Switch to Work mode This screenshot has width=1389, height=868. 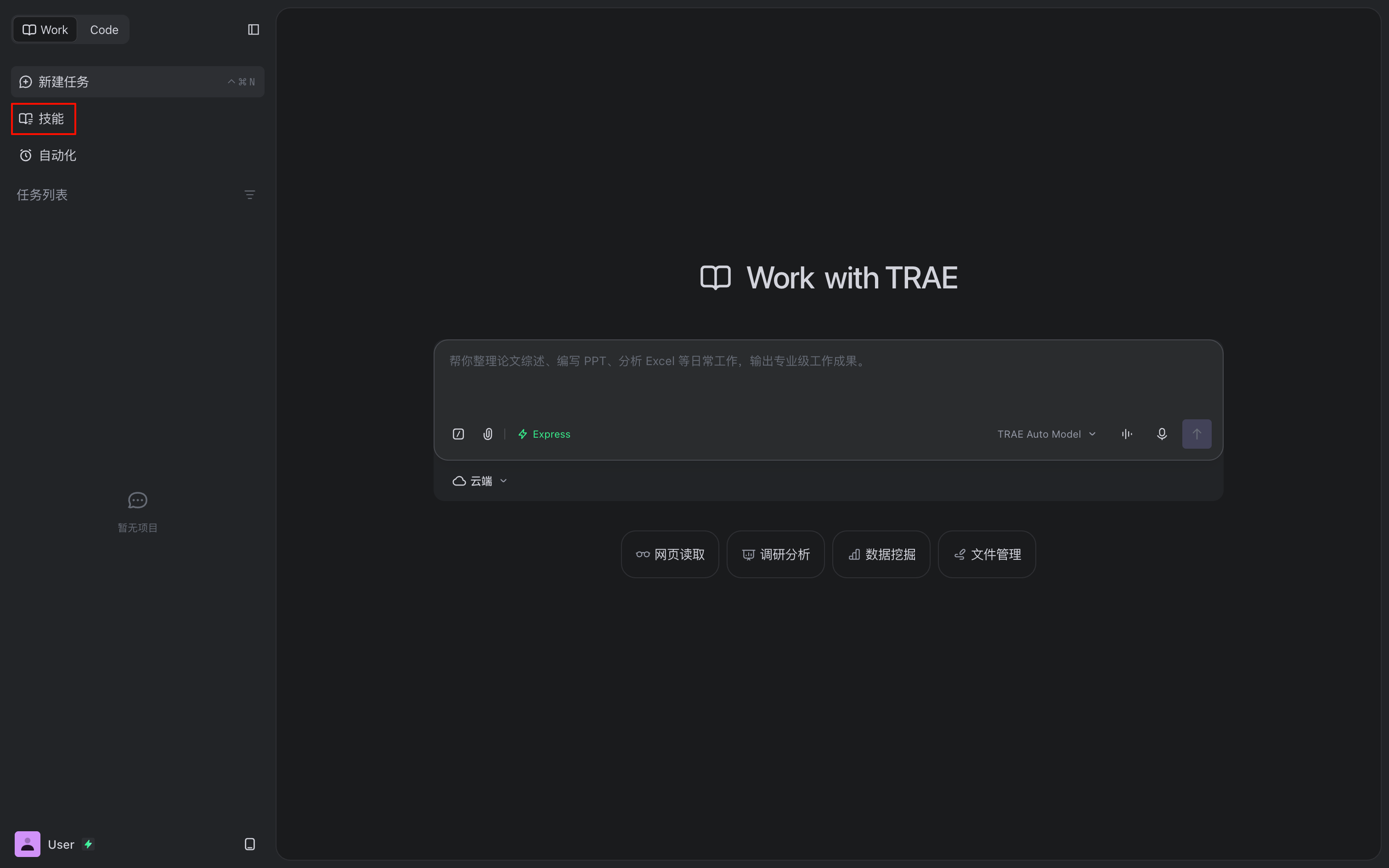pyautogui.click(x=45, y=30)
